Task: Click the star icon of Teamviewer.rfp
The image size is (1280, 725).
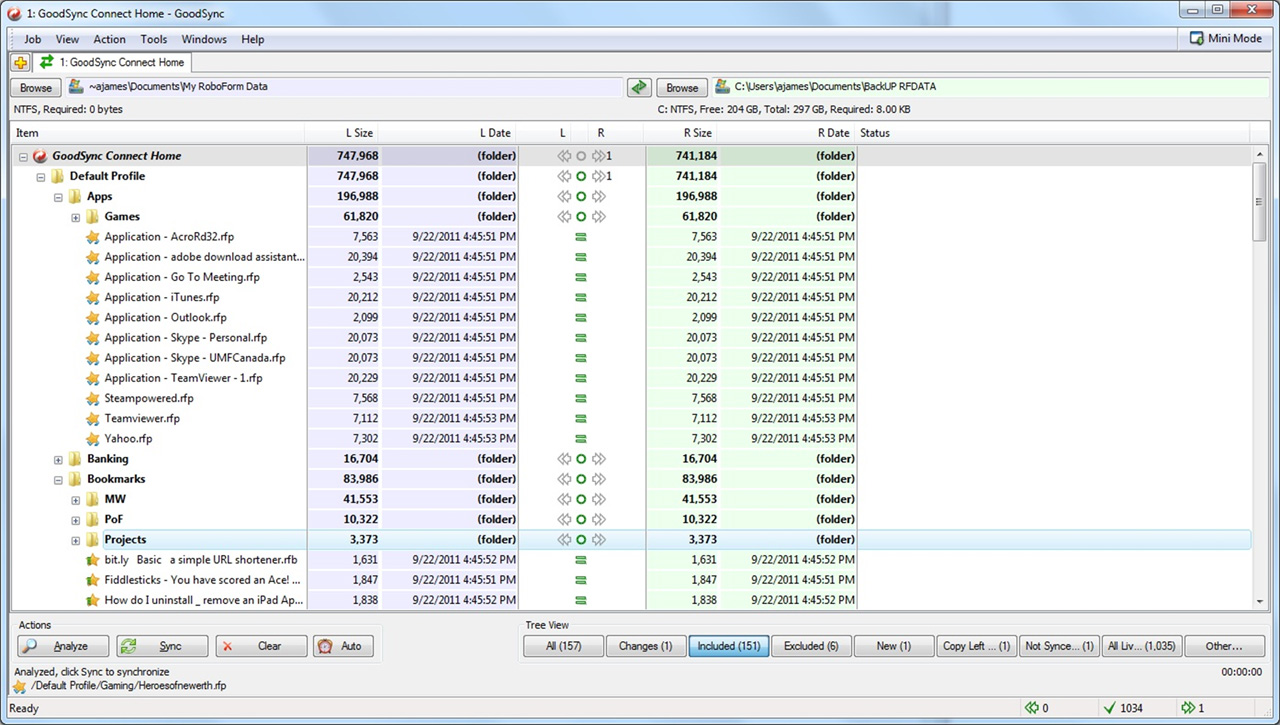Action: click(x=93, y=419)
